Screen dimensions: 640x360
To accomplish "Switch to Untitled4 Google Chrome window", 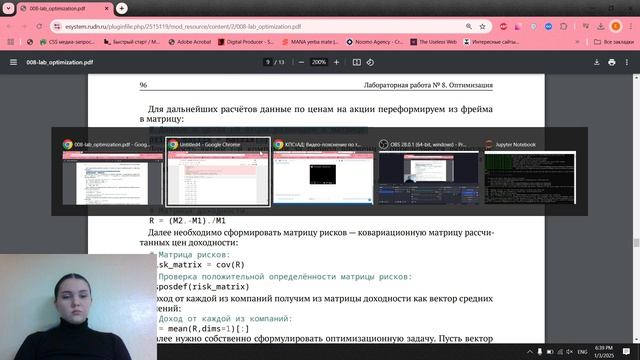I will coord(218,173).
